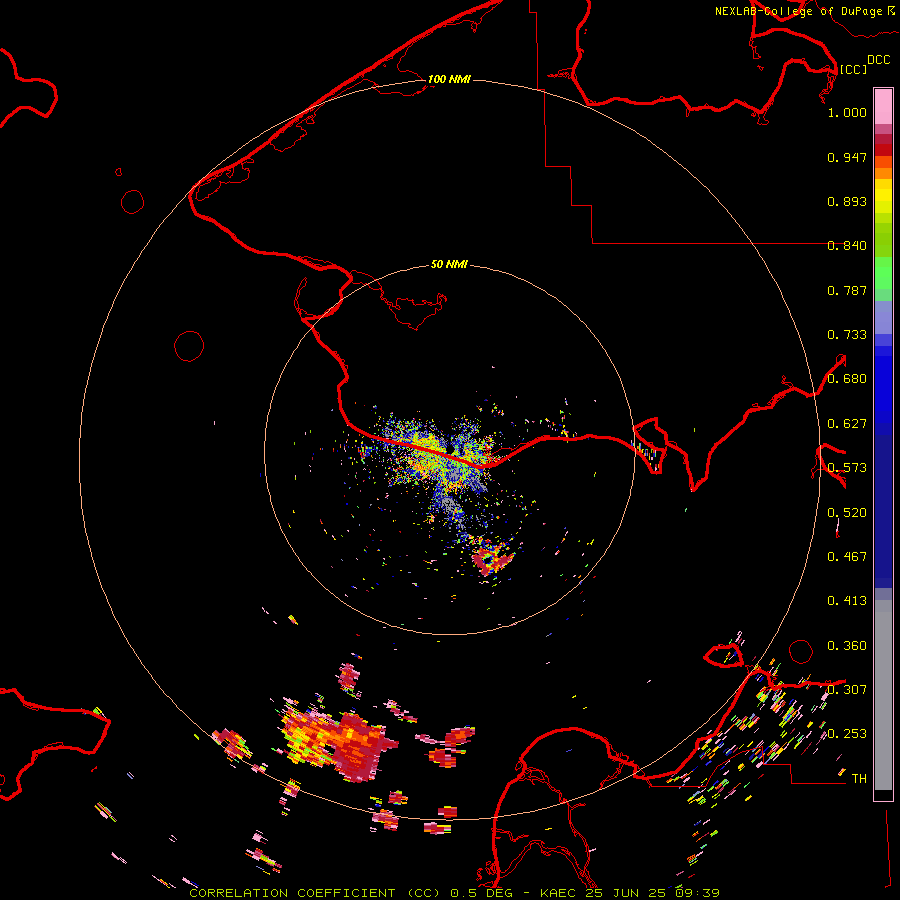Click the 0.253 color scale value
The width and height of the screenshot is (900, 900).
847,734
